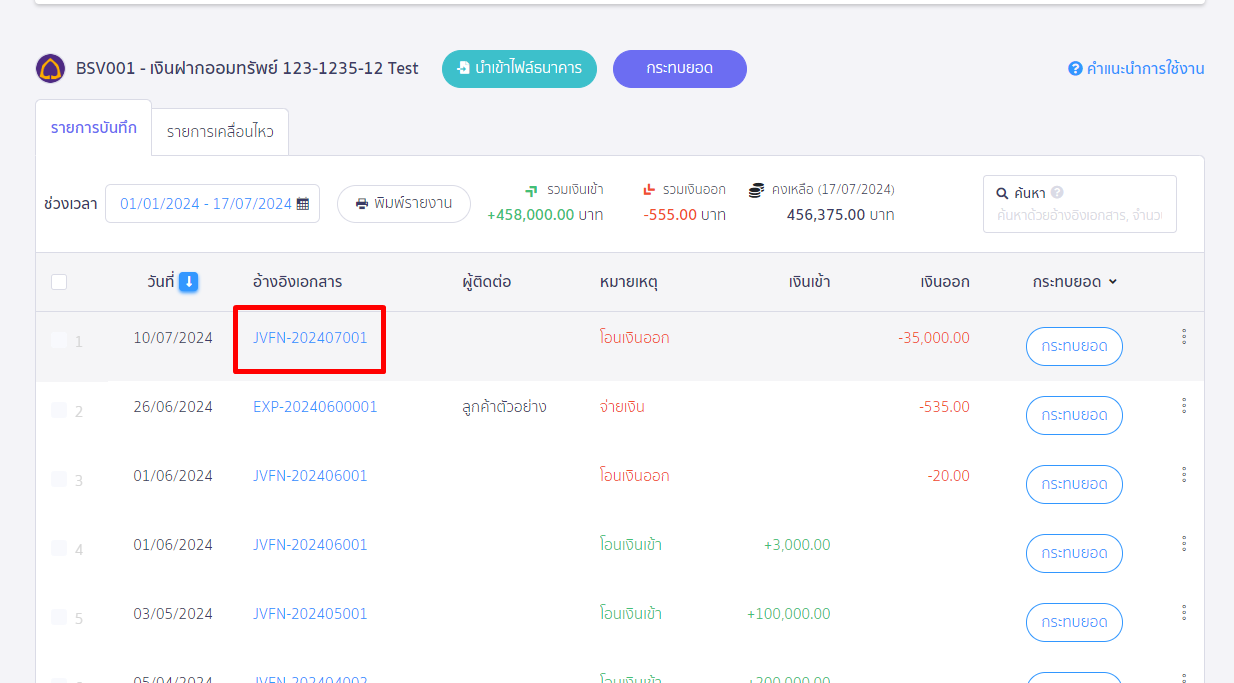Open more options for the +100,000.00 row

(1184, 613)
